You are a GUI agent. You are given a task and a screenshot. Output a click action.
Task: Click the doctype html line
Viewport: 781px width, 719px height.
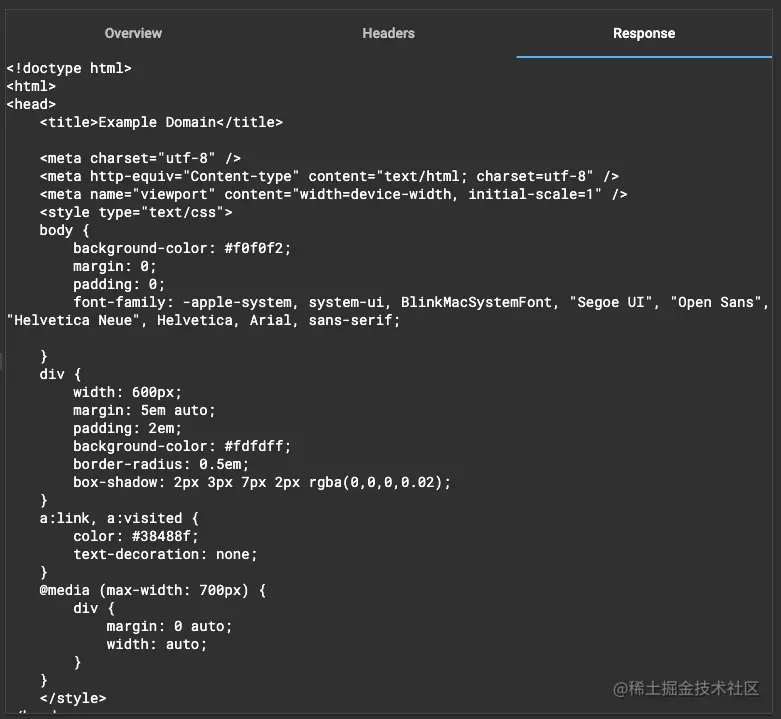(x=69, y=68)
